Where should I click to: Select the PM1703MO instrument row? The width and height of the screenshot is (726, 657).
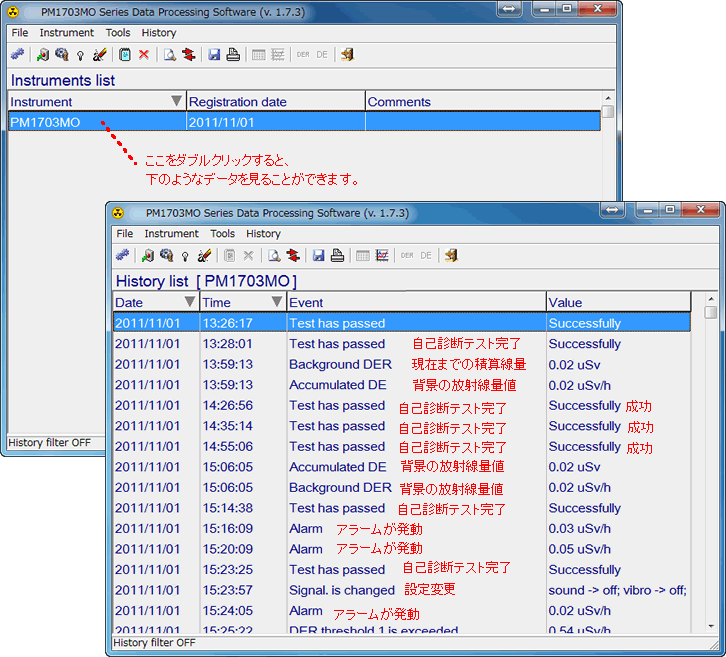(304, 122)
